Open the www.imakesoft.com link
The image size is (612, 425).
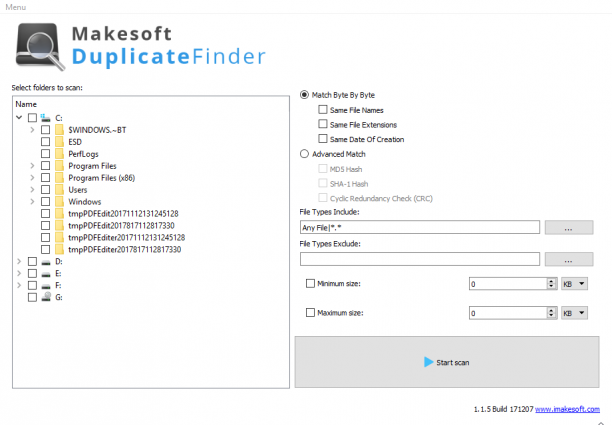point(567,409)
